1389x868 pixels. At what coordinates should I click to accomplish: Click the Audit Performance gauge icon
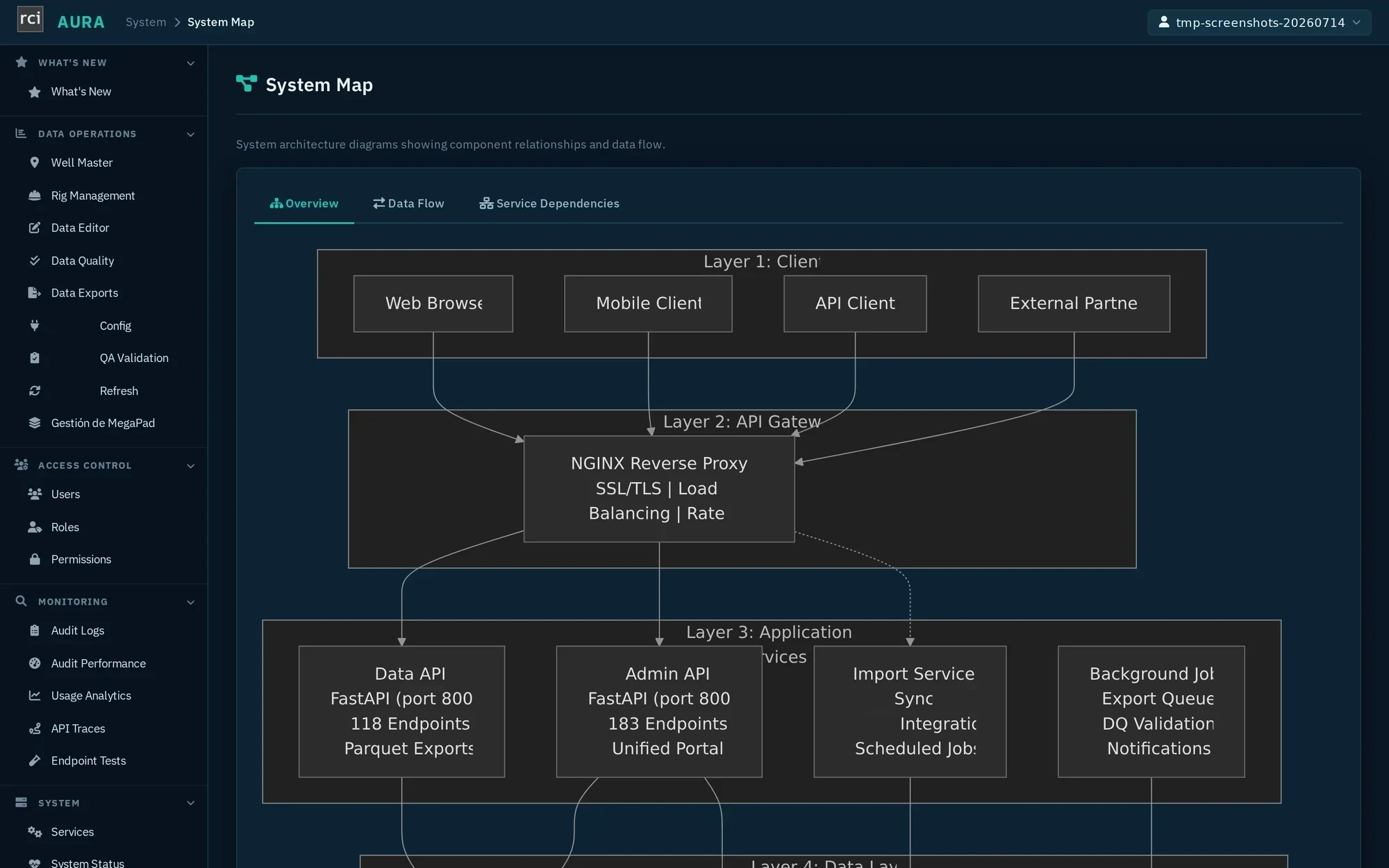point(35,663)
